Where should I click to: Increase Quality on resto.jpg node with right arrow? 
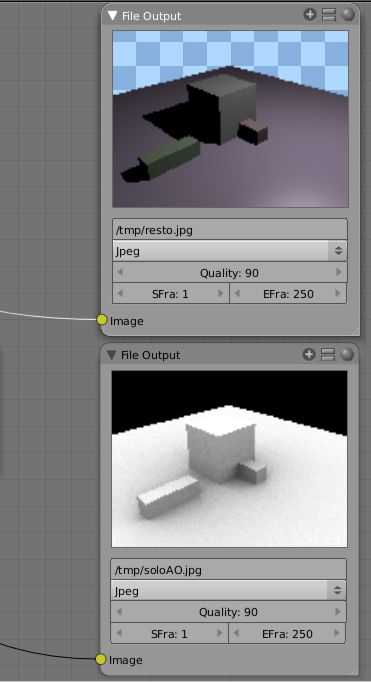click(338, 273)
